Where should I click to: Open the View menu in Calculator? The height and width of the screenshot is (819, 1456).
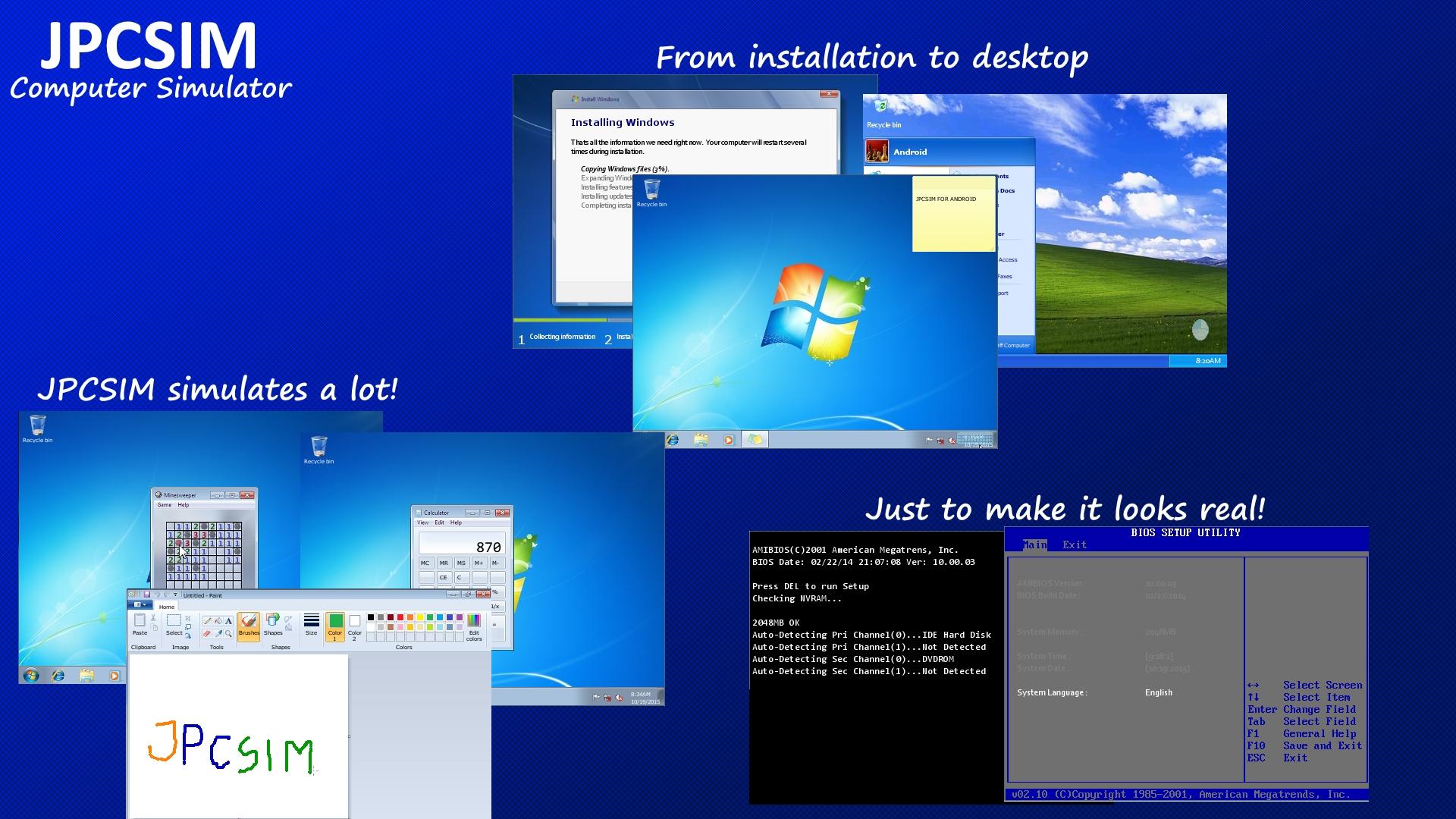tap(422, 522)
